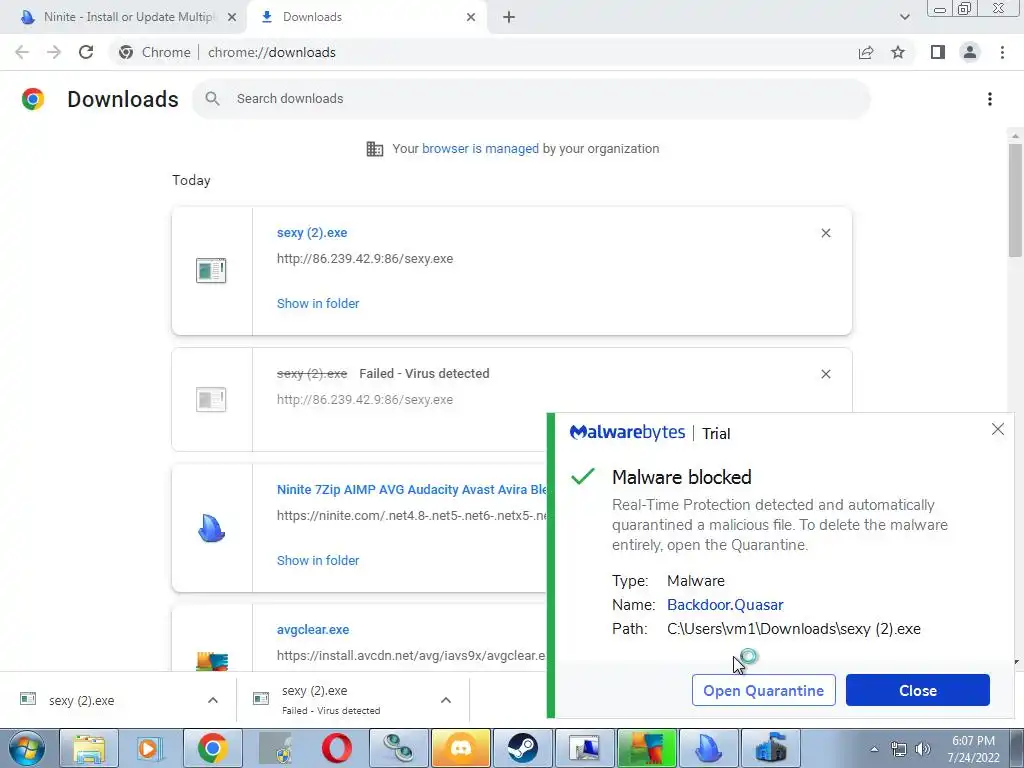Open the tab search dropdown arrow
The image size is (1024, 768).
tap(904, 17)
